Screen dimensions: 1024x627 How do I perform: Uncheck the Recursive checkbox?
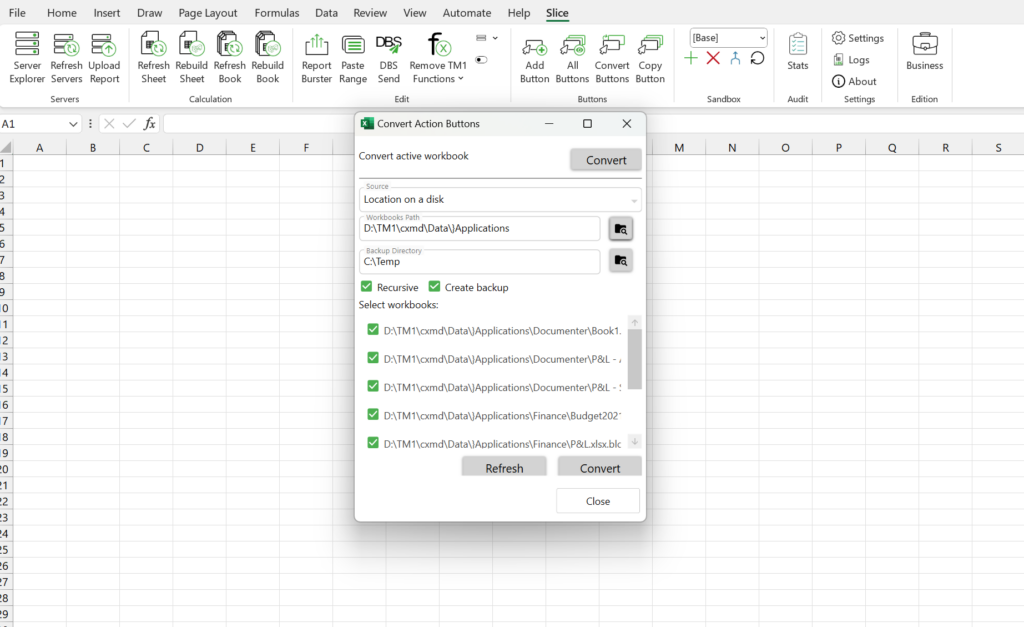tap(367, 287)
